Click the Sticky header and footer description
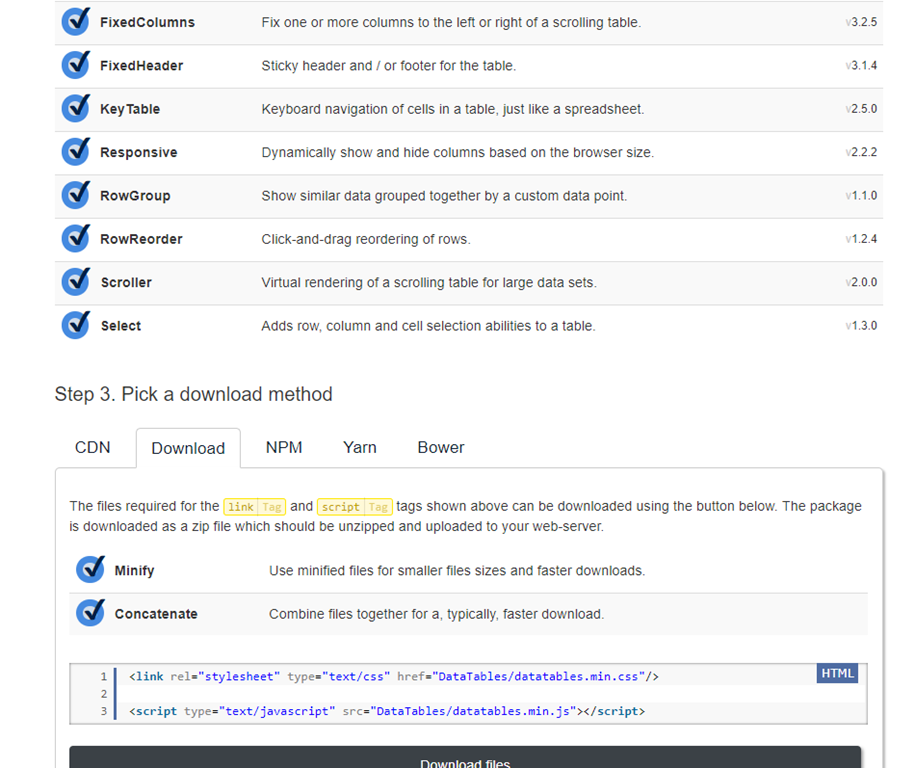915x768 pixels. (389, 65)
